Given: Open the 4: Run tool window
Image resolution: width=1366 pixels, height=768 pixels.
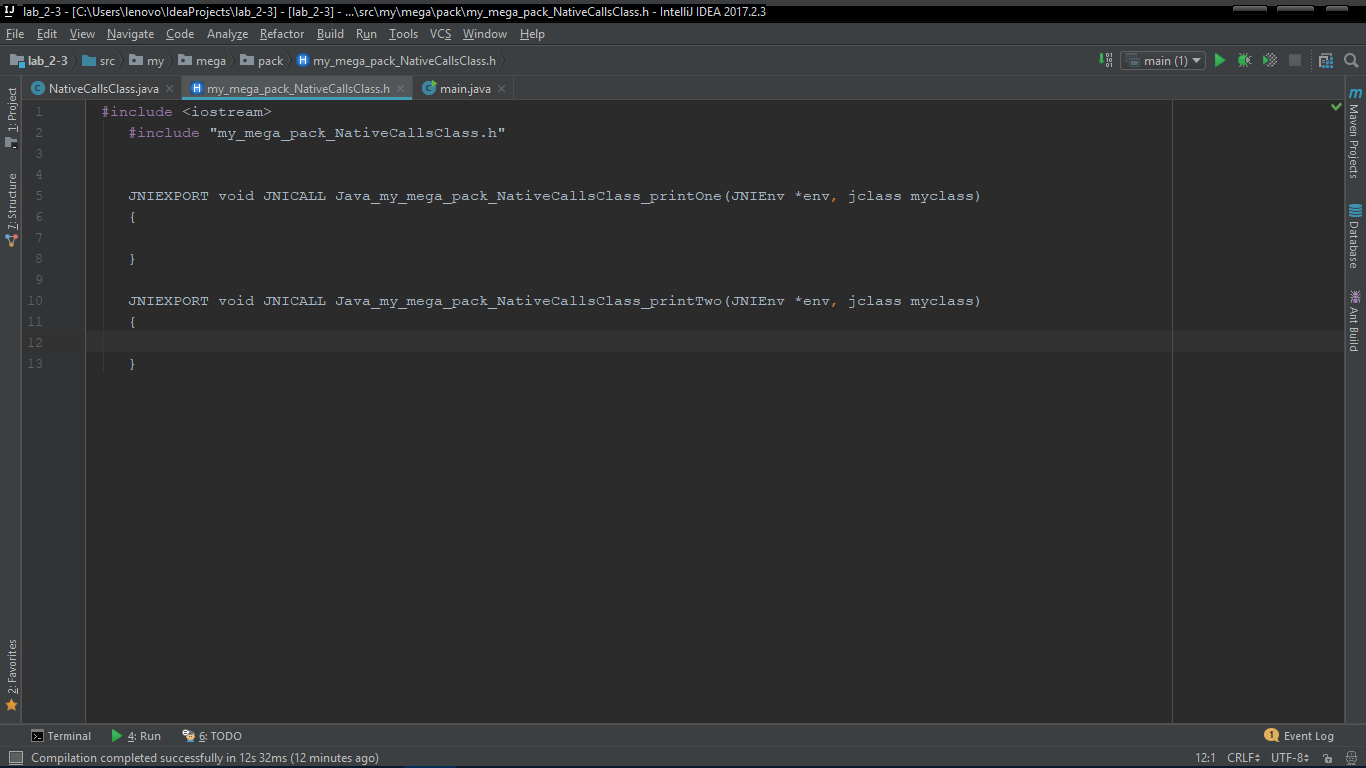Looking at the screenshot, I should tap(136, 736).
